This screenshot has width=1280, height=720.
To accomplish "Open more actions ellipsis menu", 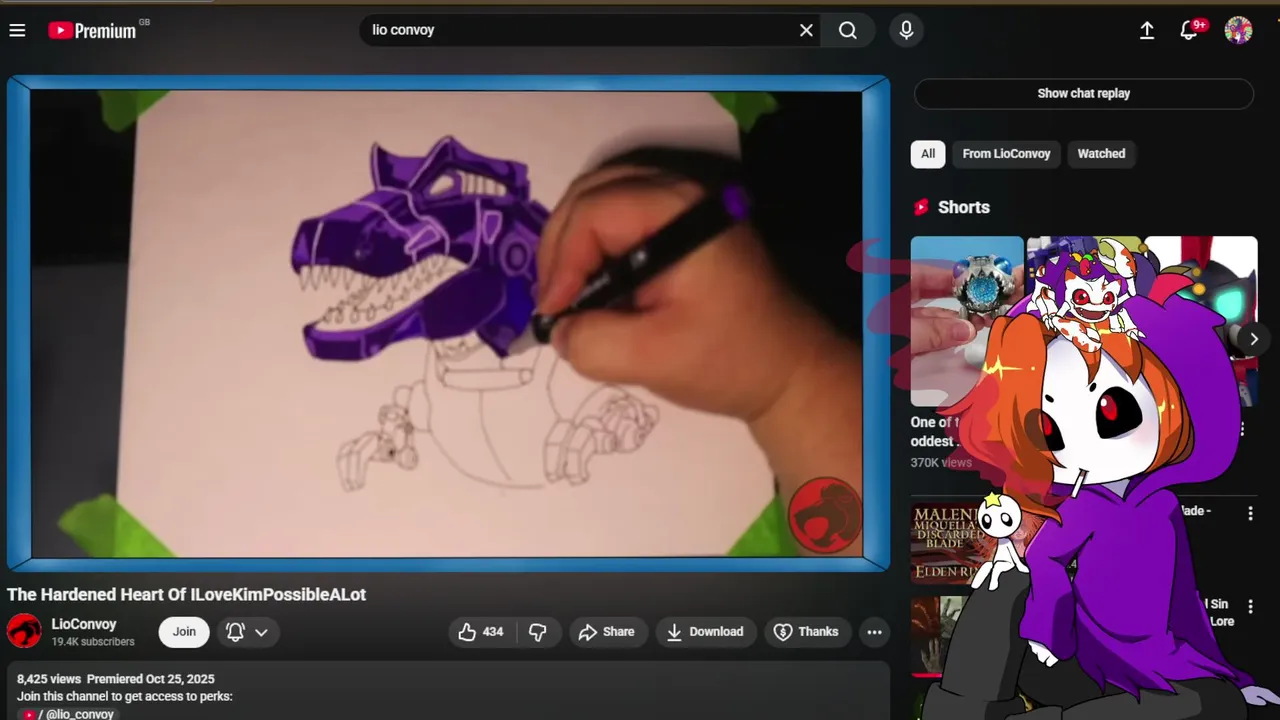I will pyautogui.click(x=874, y=632).
